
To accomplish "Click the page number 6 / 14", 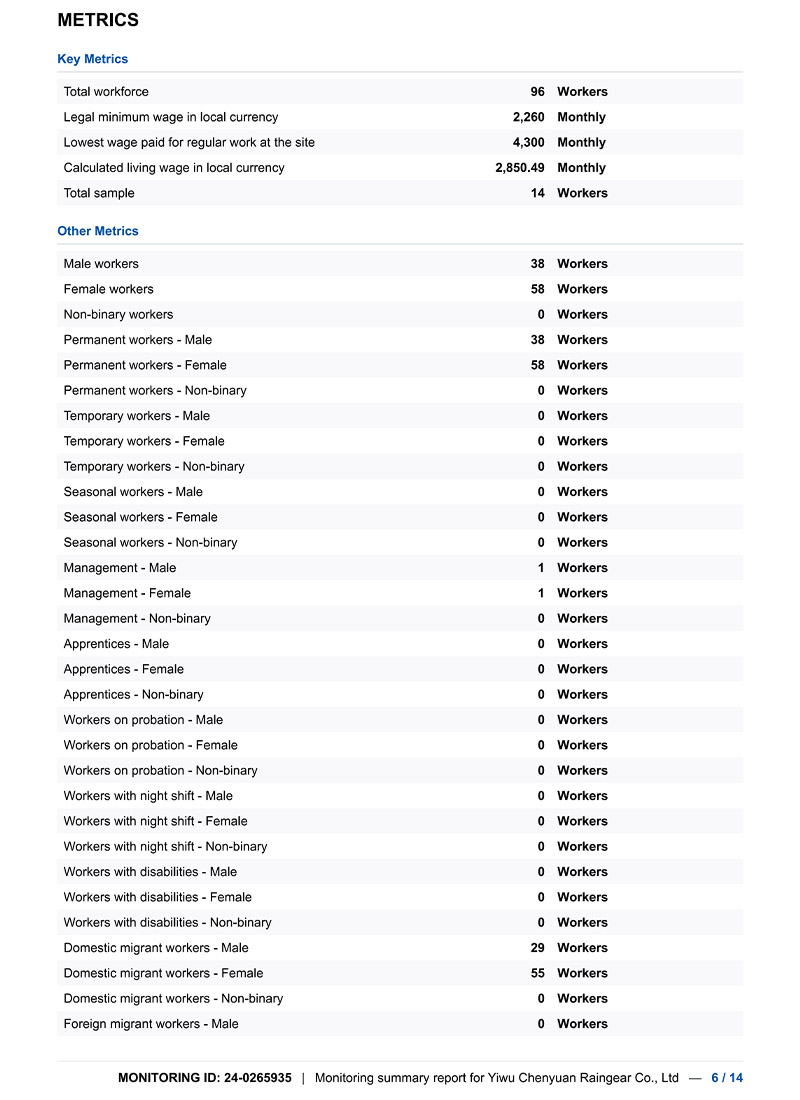I will point(727,1078).
